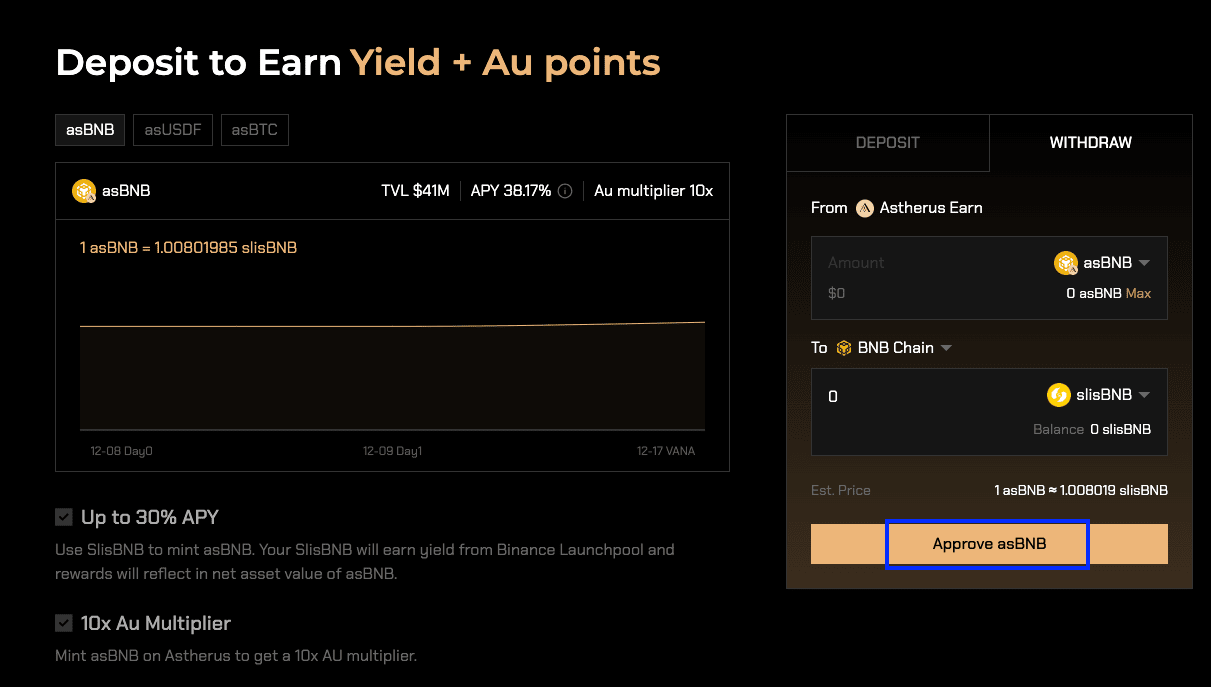Switch to the DEPOSIT tab
Screen dimensions: 1211x687
pos(887,143)
